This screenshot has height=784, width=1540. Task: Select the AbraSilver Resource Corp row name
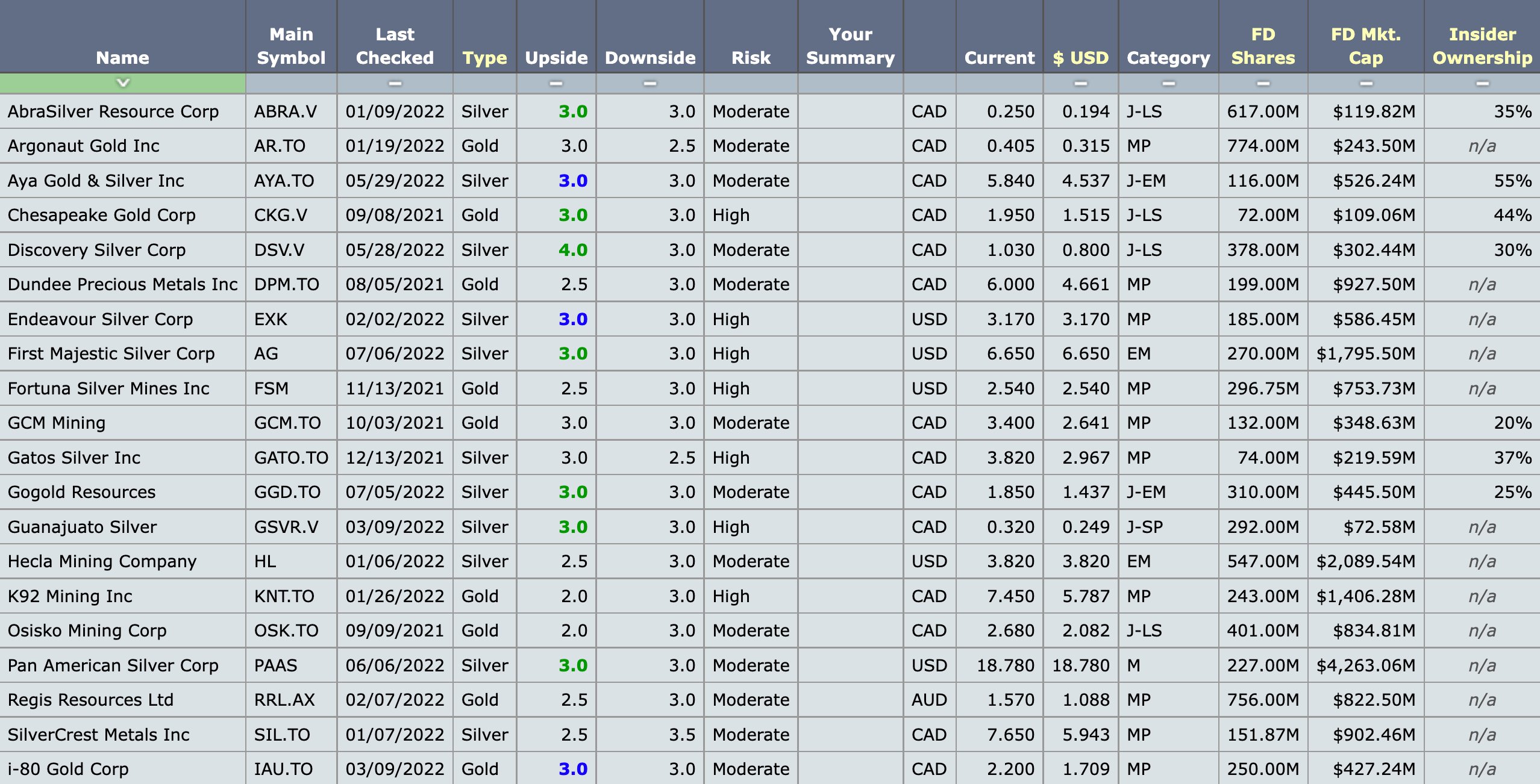pos(113,111)
